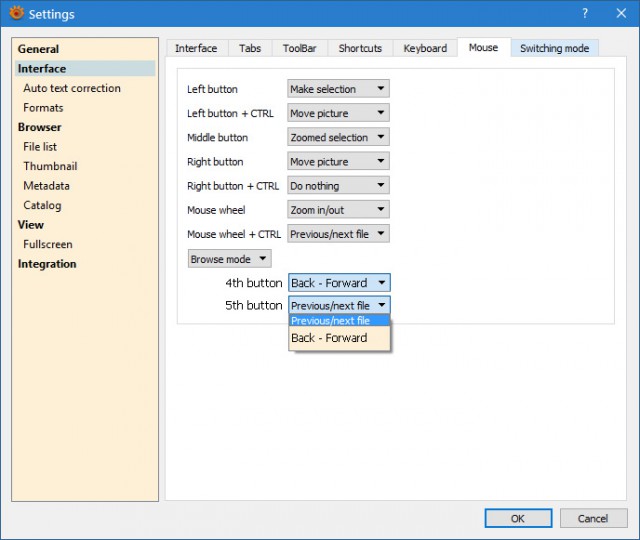Open Thumbnail settings
Image resolution: width=640 pixels, height=540 pixels.
click(x=50, y=166)
